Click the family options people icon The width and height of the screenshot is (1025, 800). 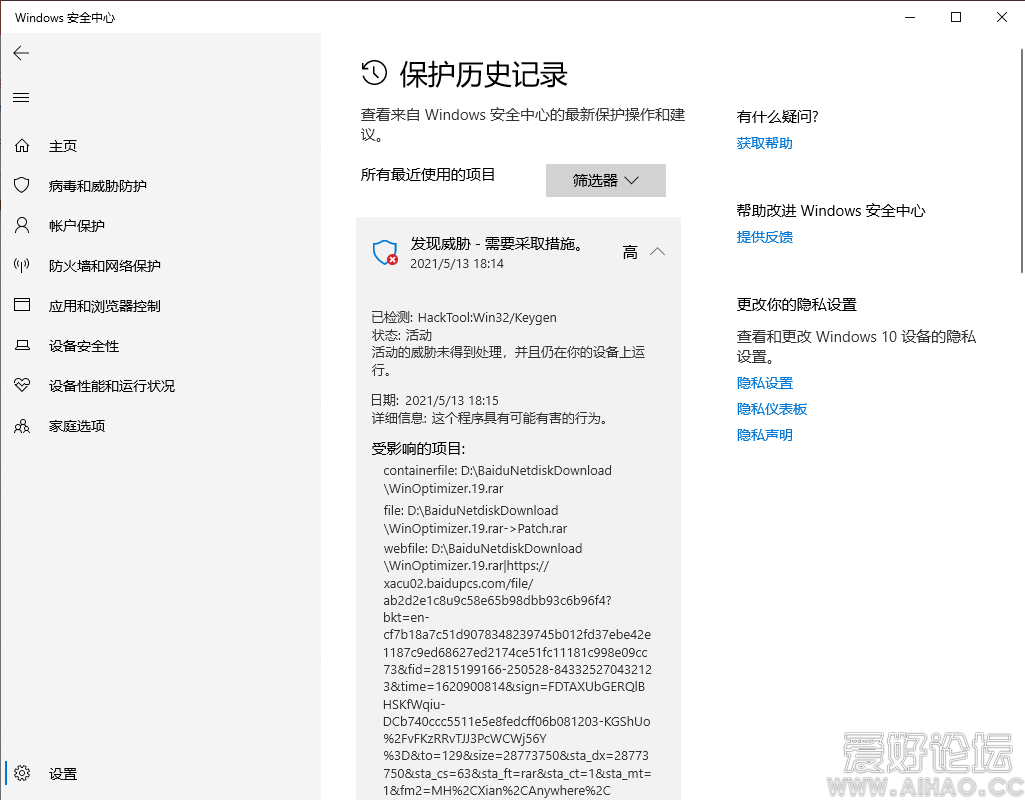pyautogui.click(x=22, y=426)
